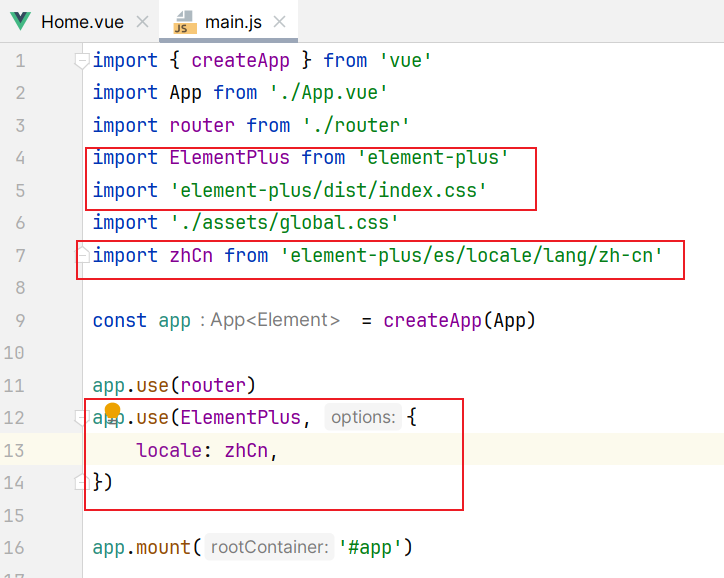This screenshot has height=578, width=724.
Task: Click the 'rootContainer:' inlay hint on line 16
Action: point(269,548)
